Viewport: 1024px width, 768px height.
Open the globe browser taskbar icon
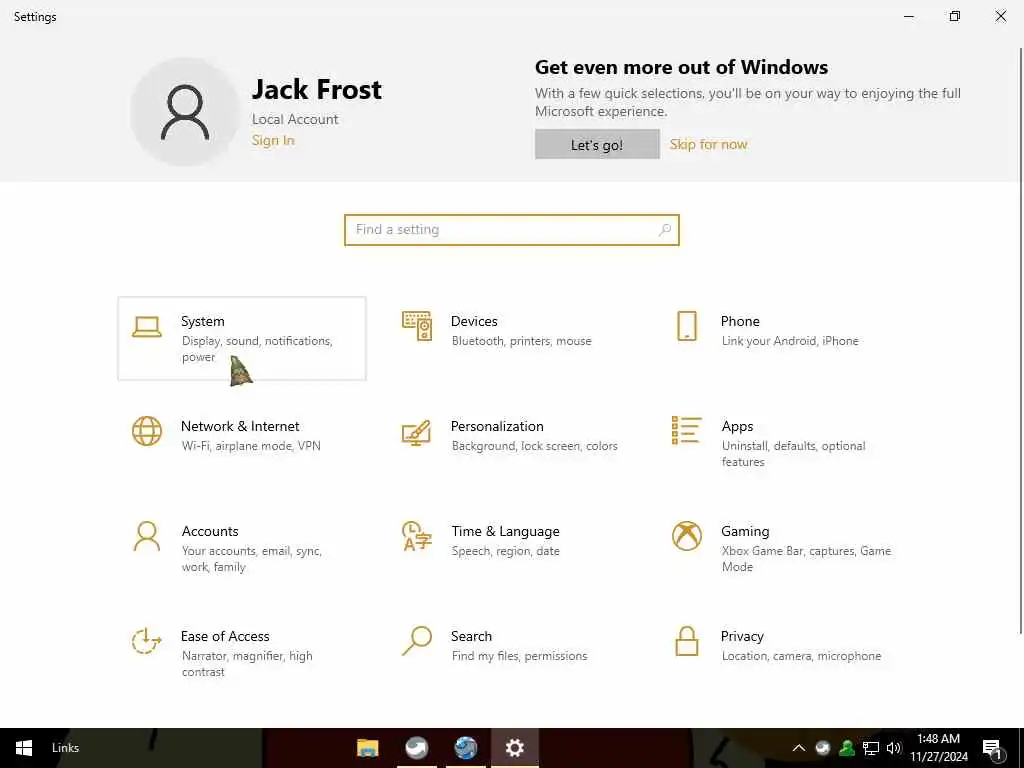point(466,748)
